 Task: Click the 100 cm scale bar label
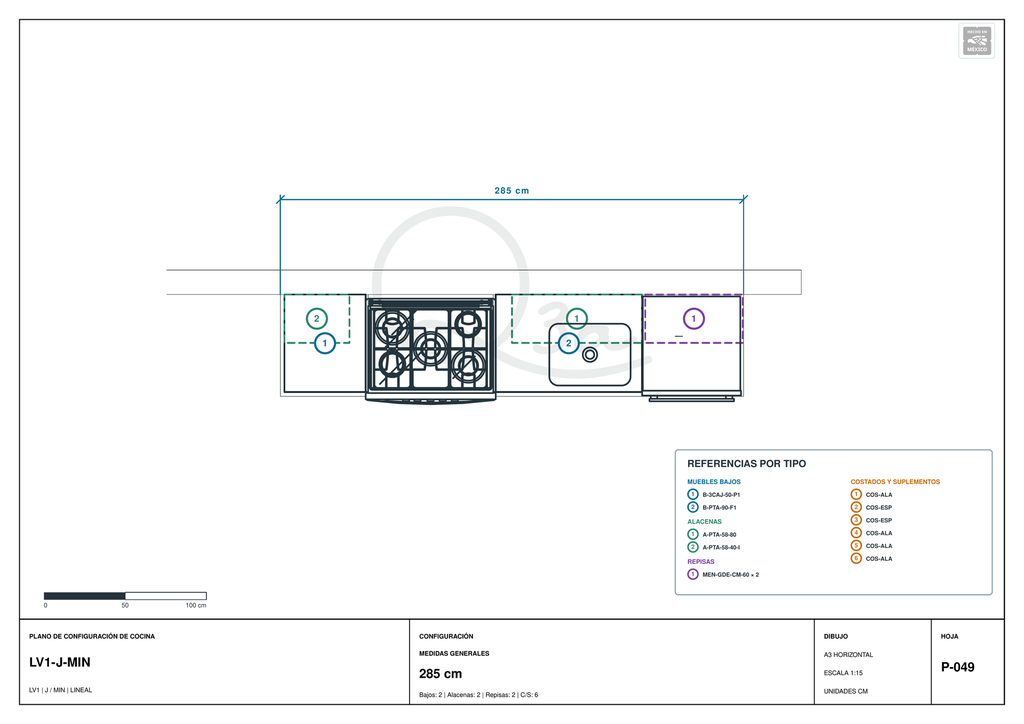pyautogui.click(x=195, y=605)
